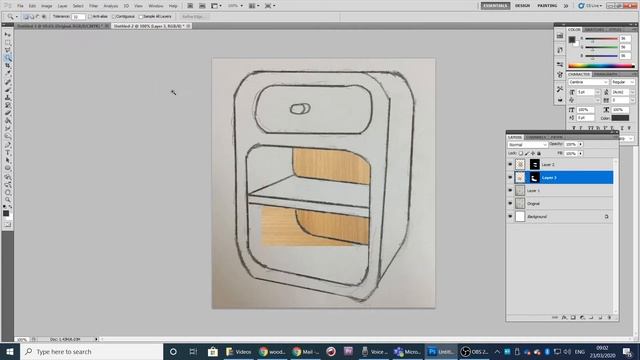Click the Character panel text Color swatch

click(x=620, y=118)
